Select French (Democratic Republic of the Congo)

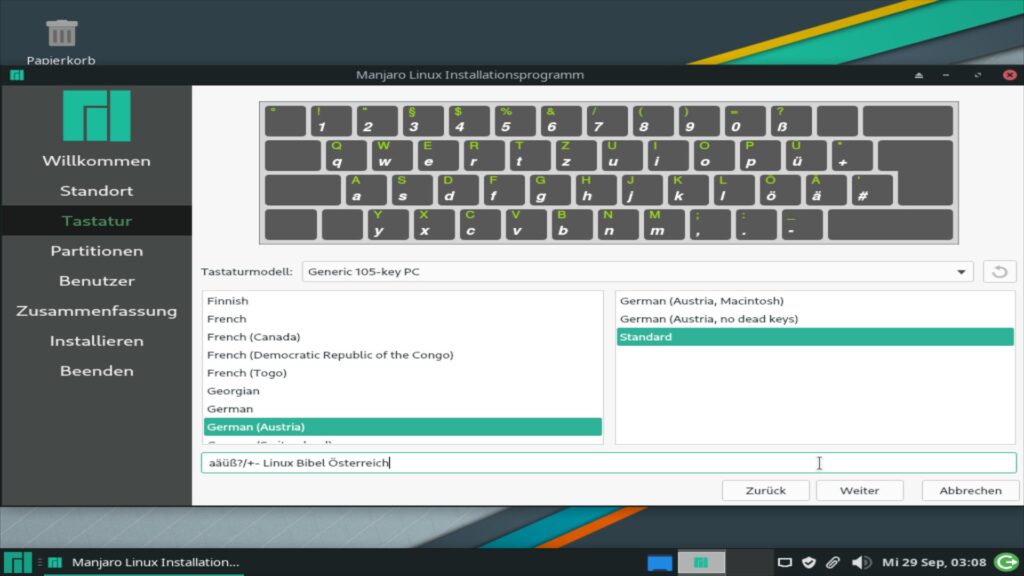[402, 355]
